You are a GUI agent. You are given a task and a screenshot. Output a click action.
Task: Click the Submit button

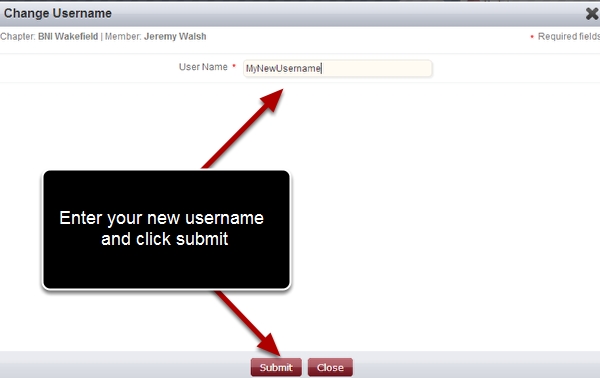(x=276, y=367)
